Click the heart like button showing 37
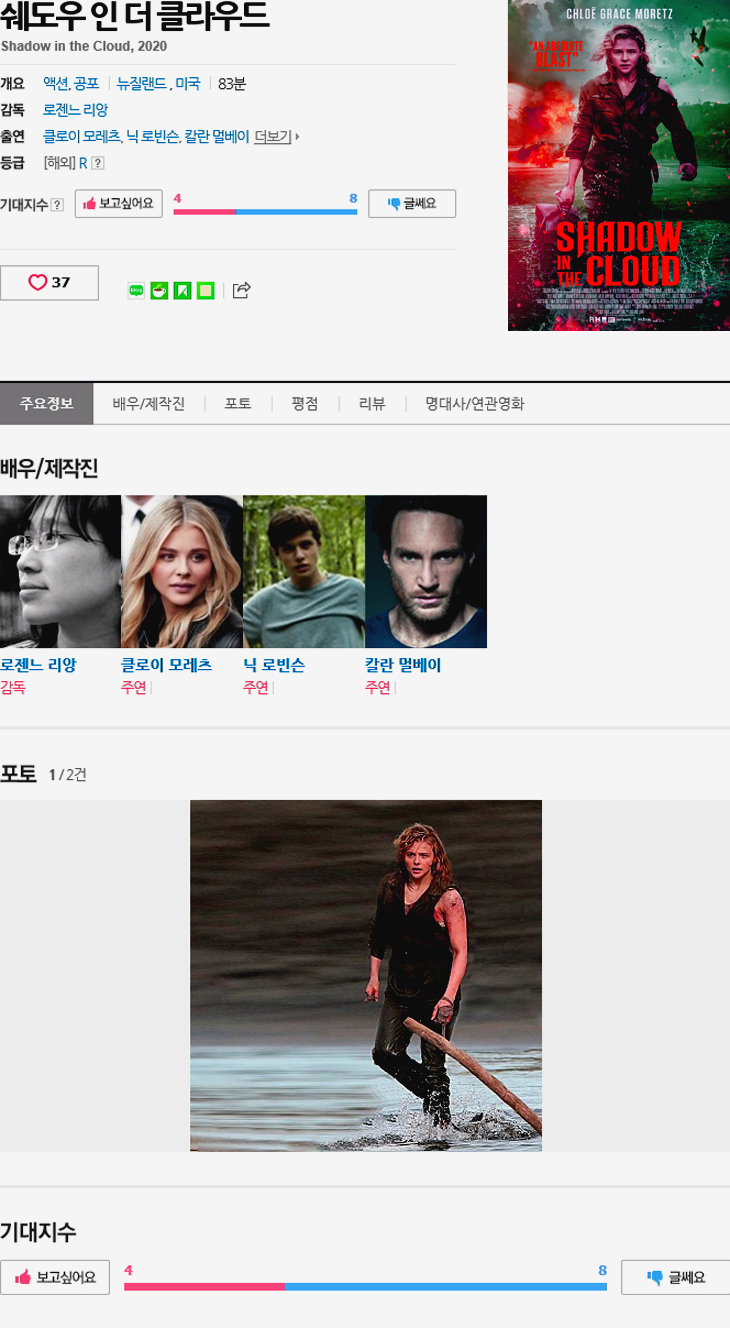730x1328 pixels. point(49,283)
